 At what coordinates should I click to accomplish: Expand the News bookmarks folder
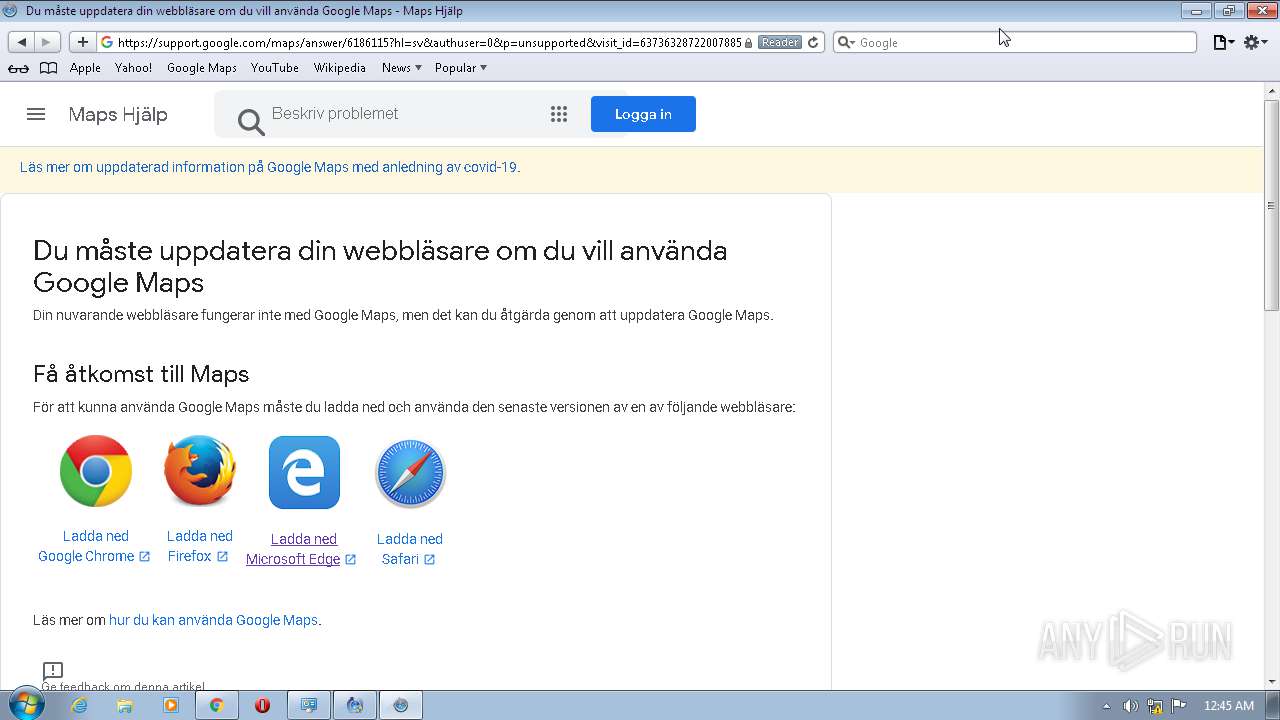pos(401,68)
